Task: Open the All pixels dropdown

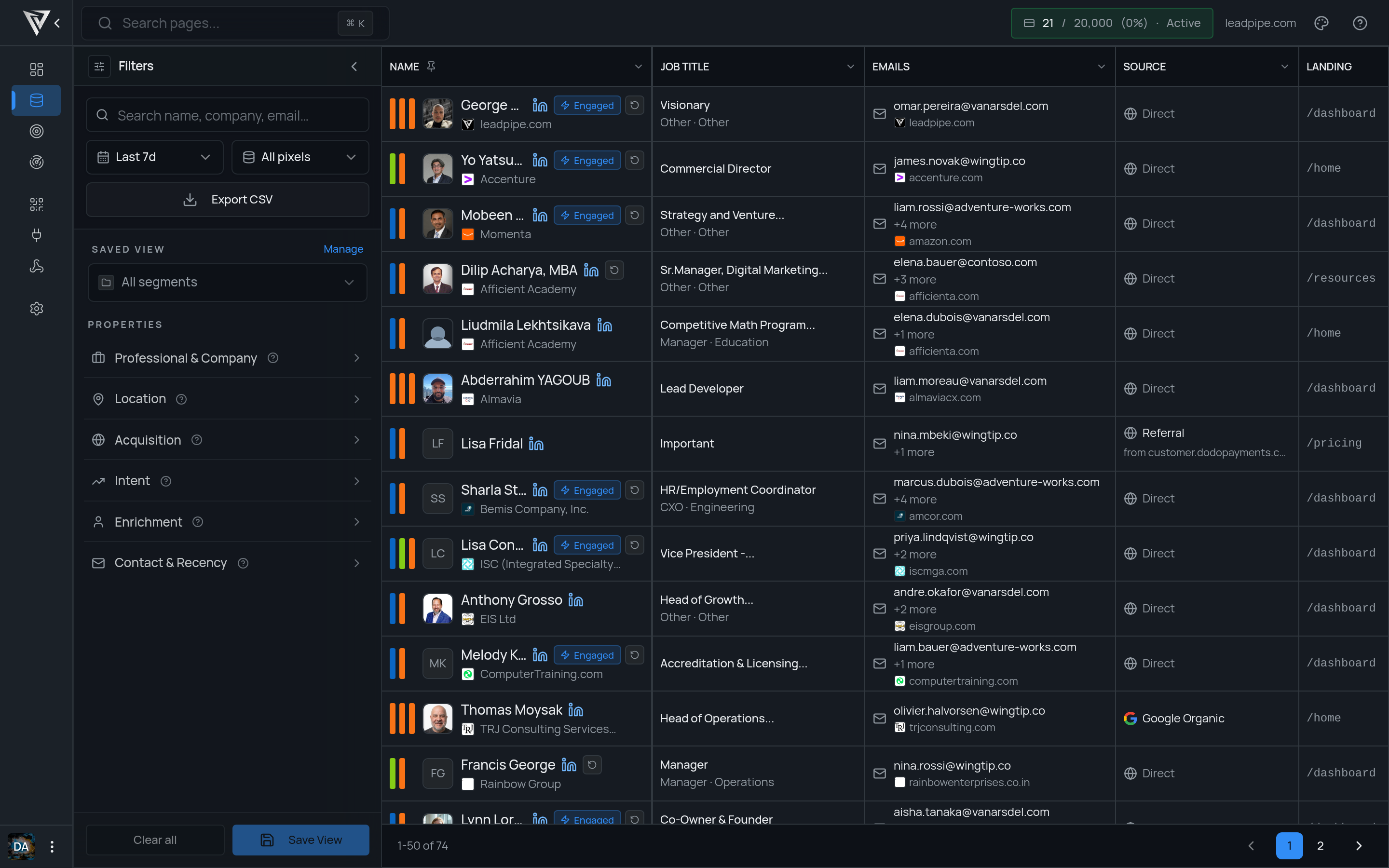Action: pos(300,157)
